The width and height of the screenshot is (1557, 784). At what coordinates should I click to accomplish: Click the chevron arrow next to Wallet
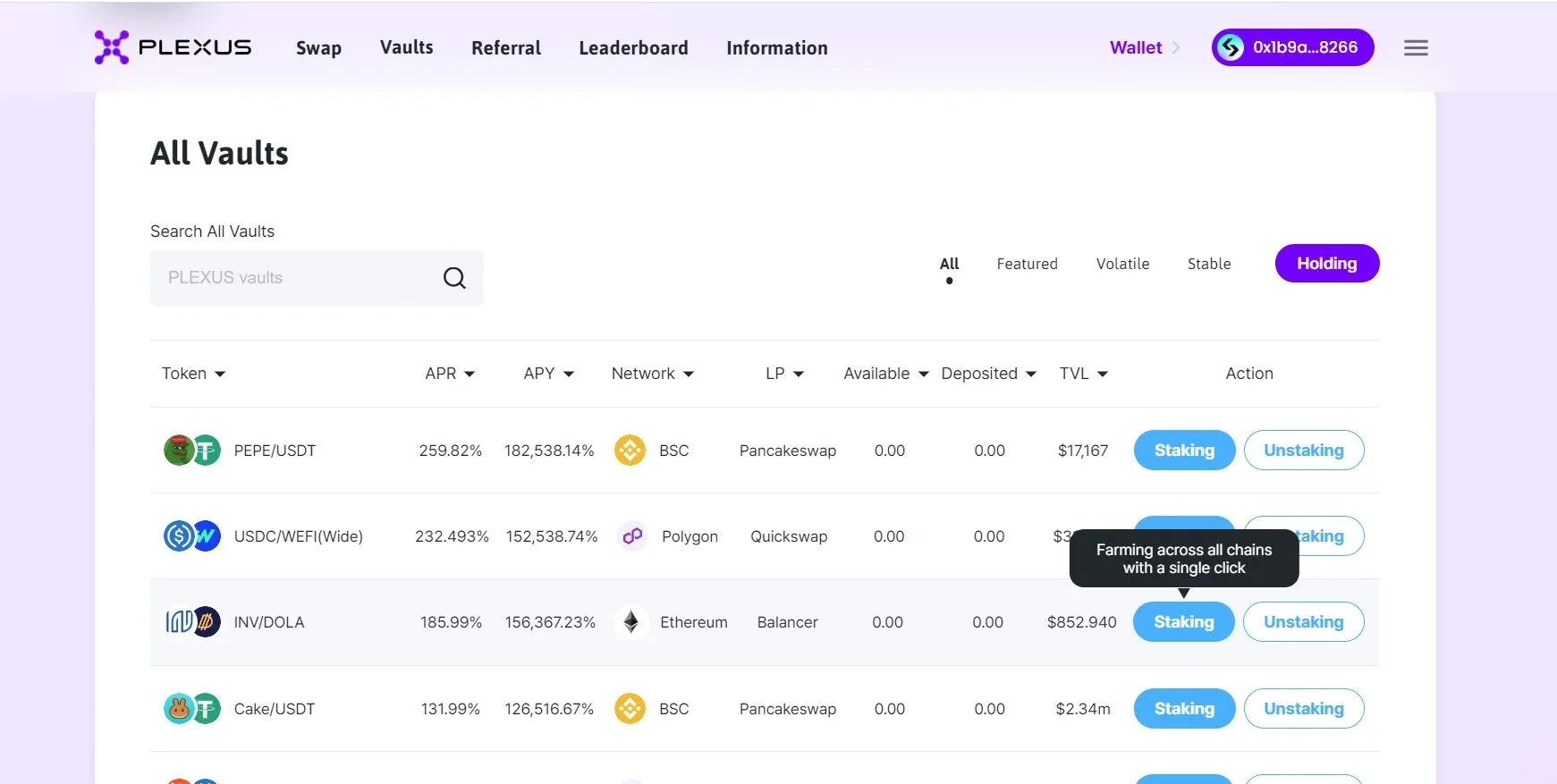[x=1176, y=48]
